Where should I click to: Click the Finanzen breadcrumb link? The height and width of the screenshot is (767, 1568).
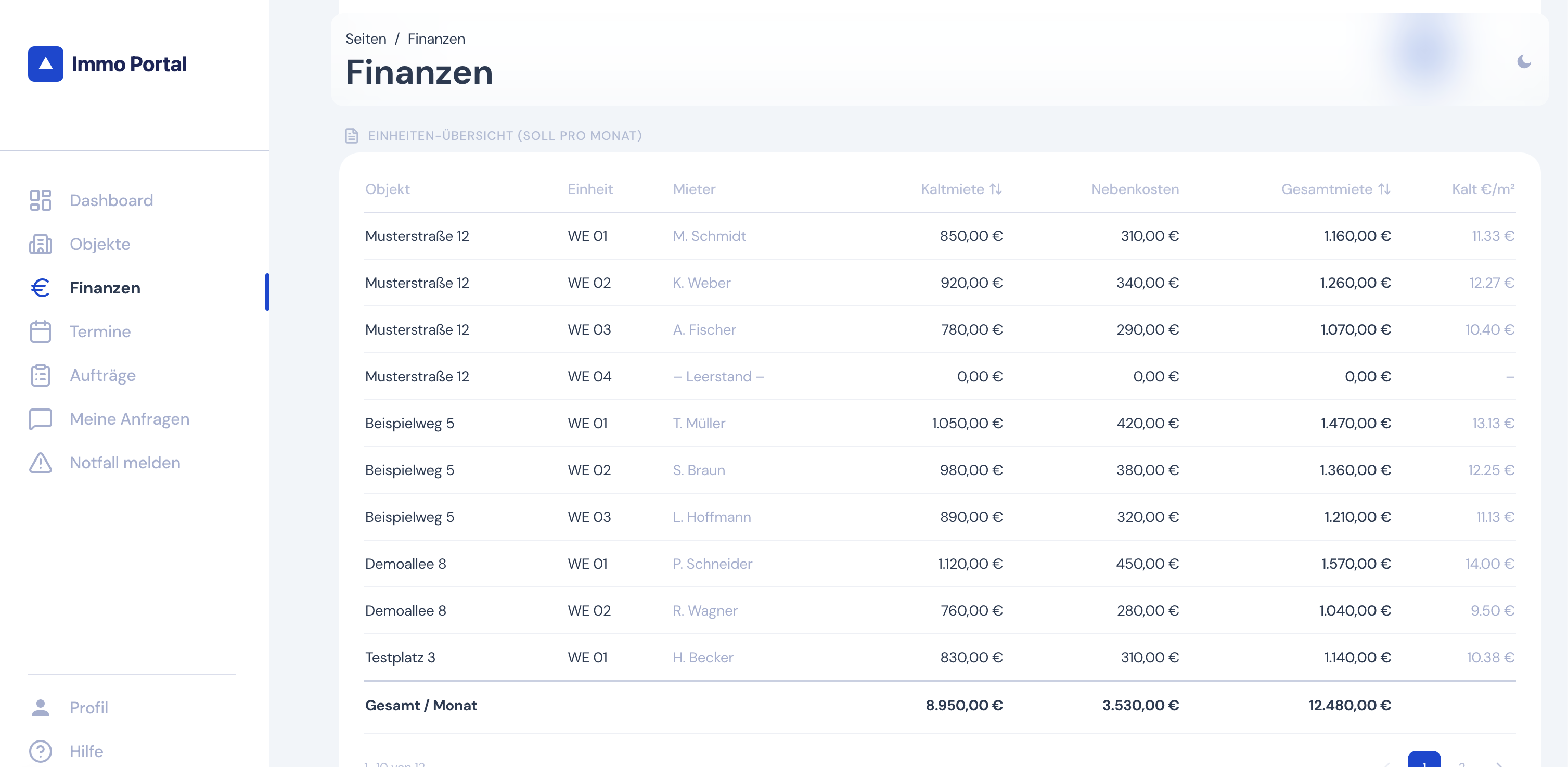(436, 39)
